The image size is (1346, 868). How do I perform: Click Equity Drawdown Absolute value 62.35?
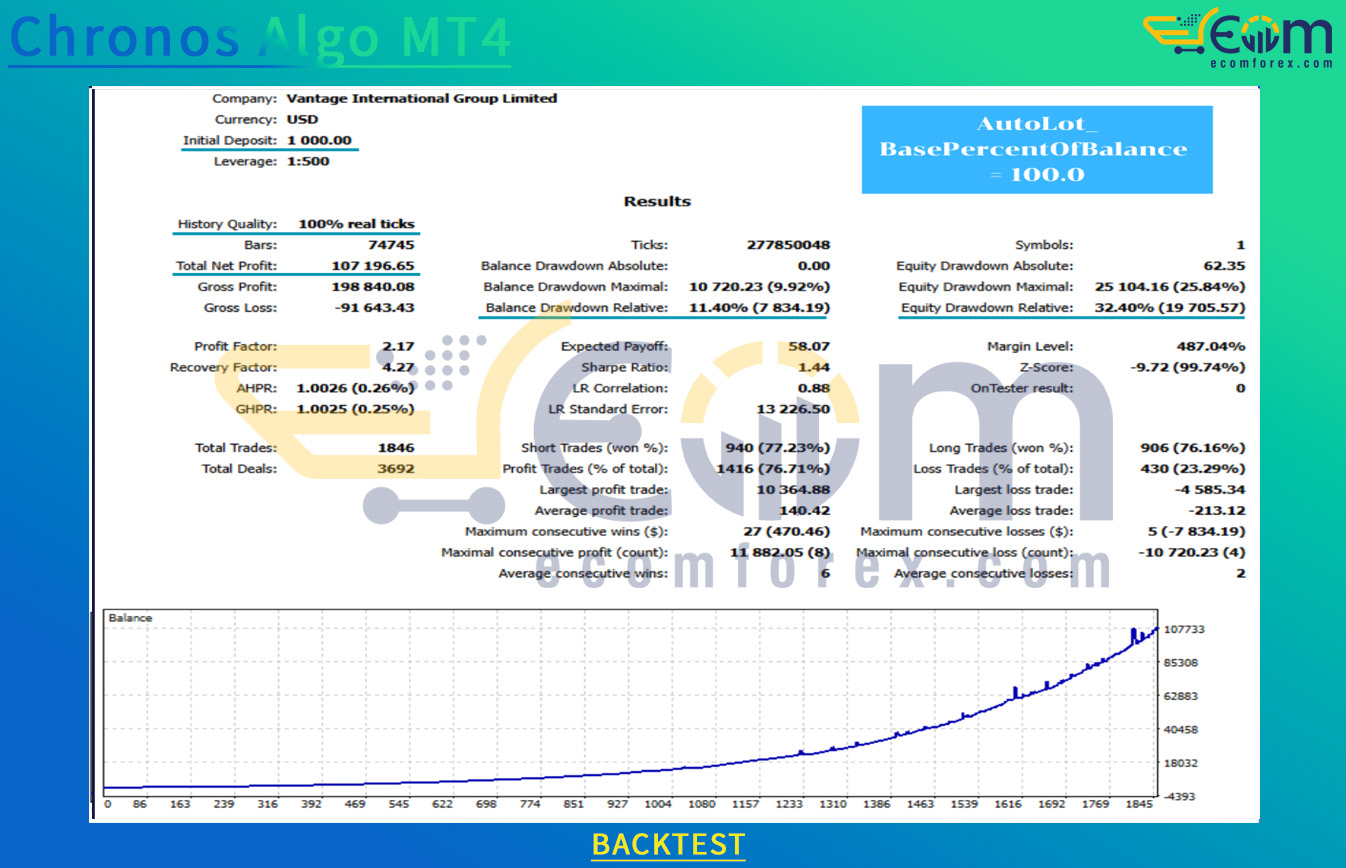coord(1224,267)
